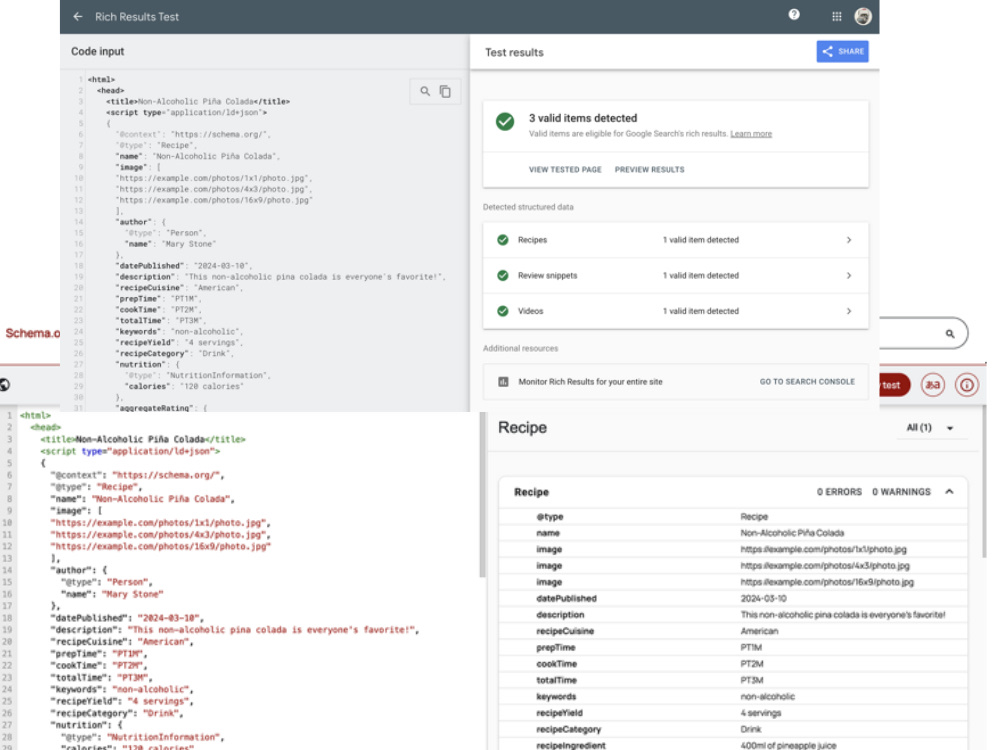Select View Tested Page tab
Image resolution: width=1000 pixels, height=750 pixels.
(x=565, y=170)
